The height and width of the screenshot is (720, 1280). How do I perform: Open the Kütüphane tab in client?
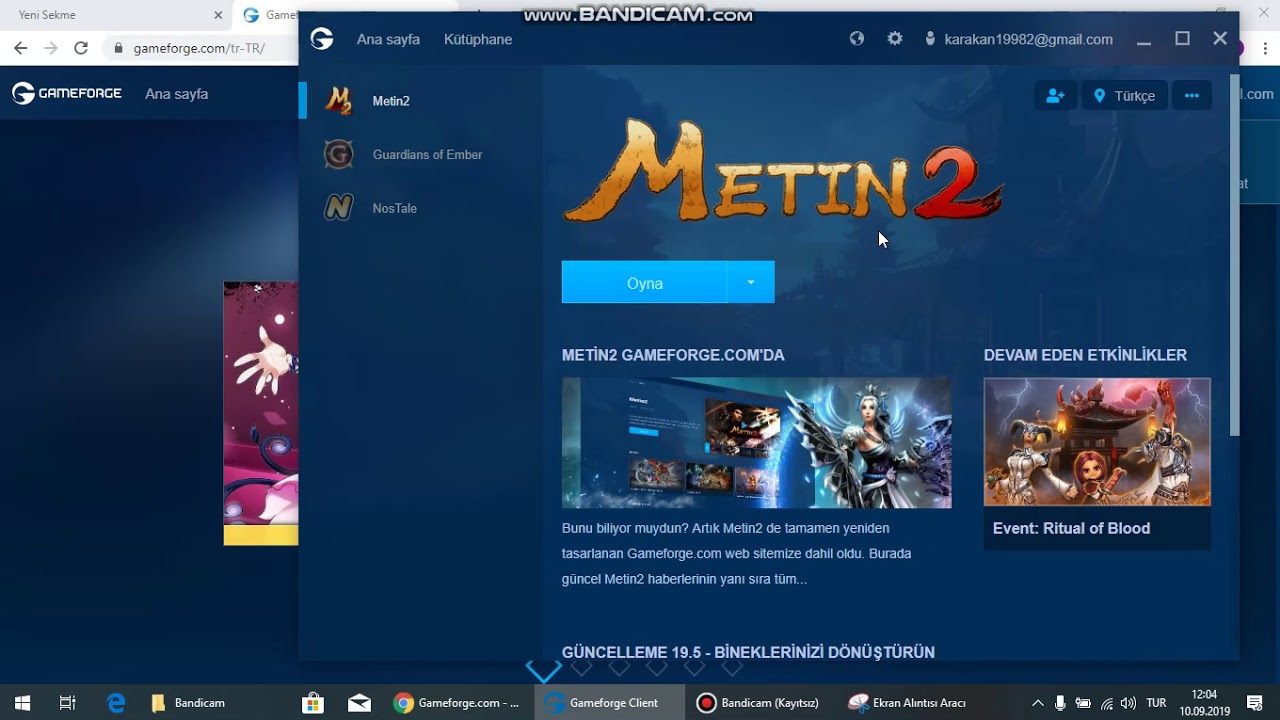pos(478,39)
